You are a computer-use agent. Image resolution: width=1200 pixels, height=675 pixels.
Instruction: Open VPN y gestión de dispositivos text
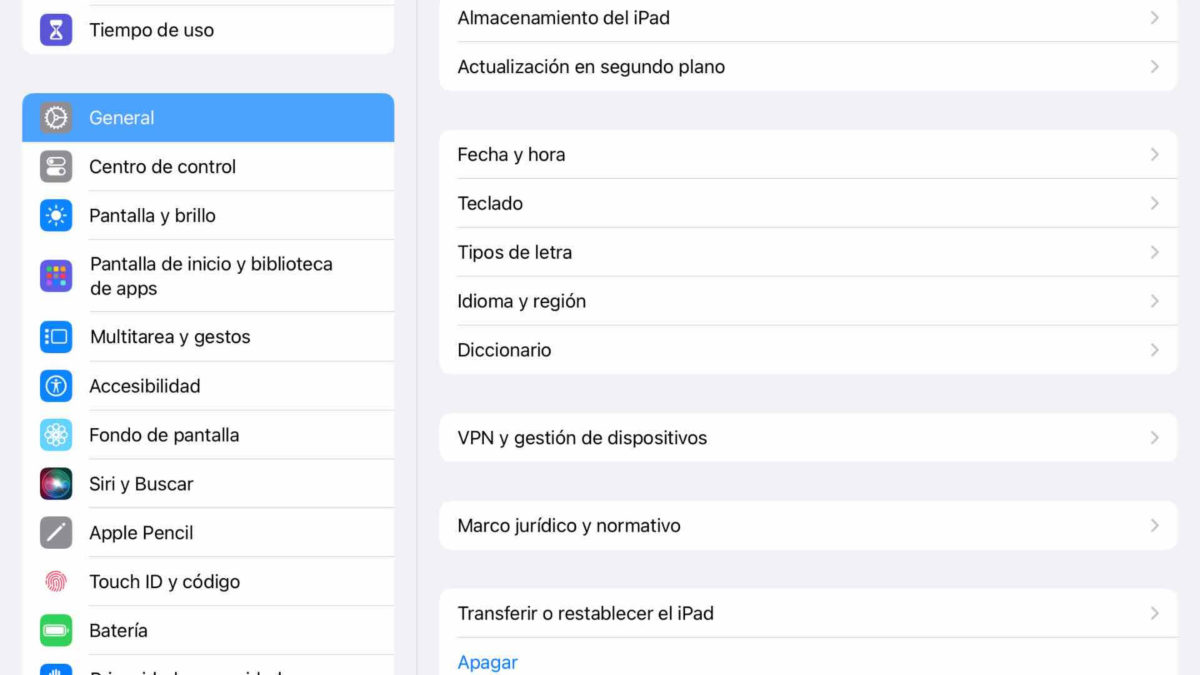(582, 438)
